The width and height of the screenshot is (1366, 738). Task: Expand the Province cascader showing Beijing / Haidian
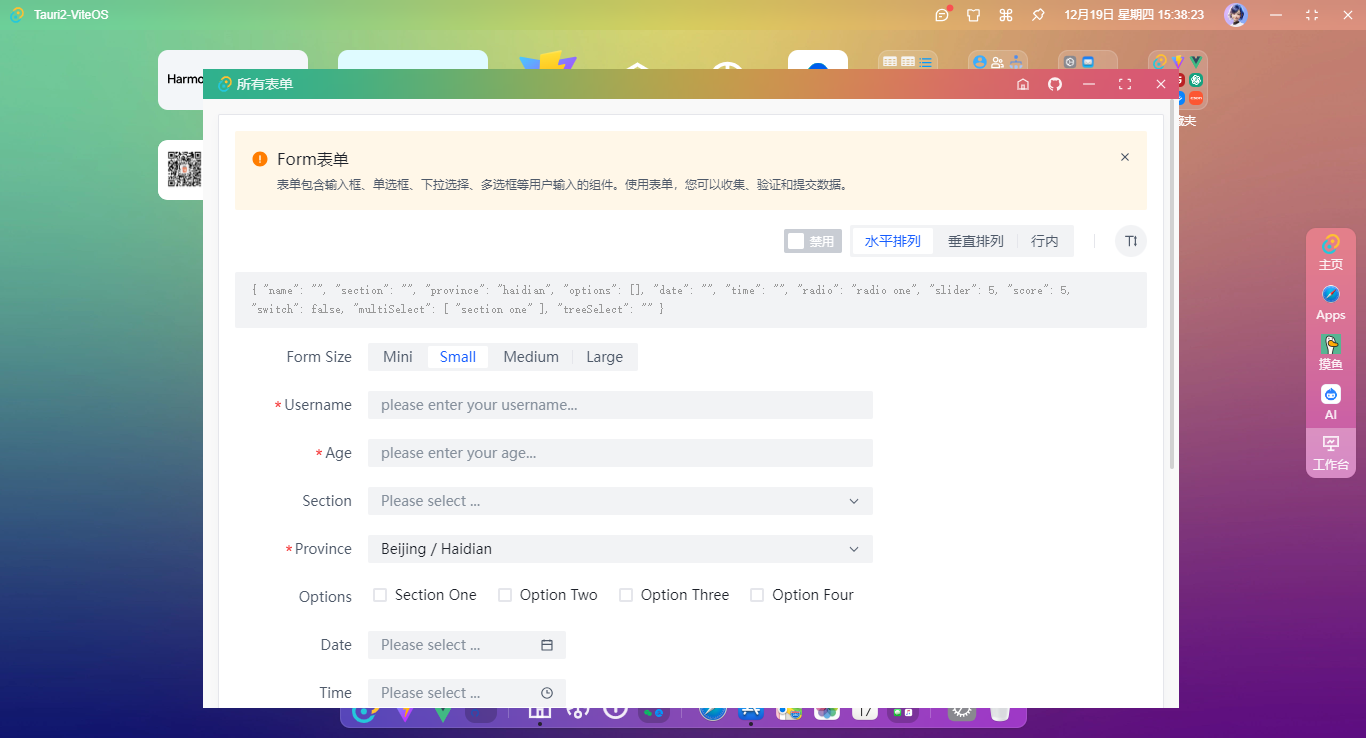[620, 549]
